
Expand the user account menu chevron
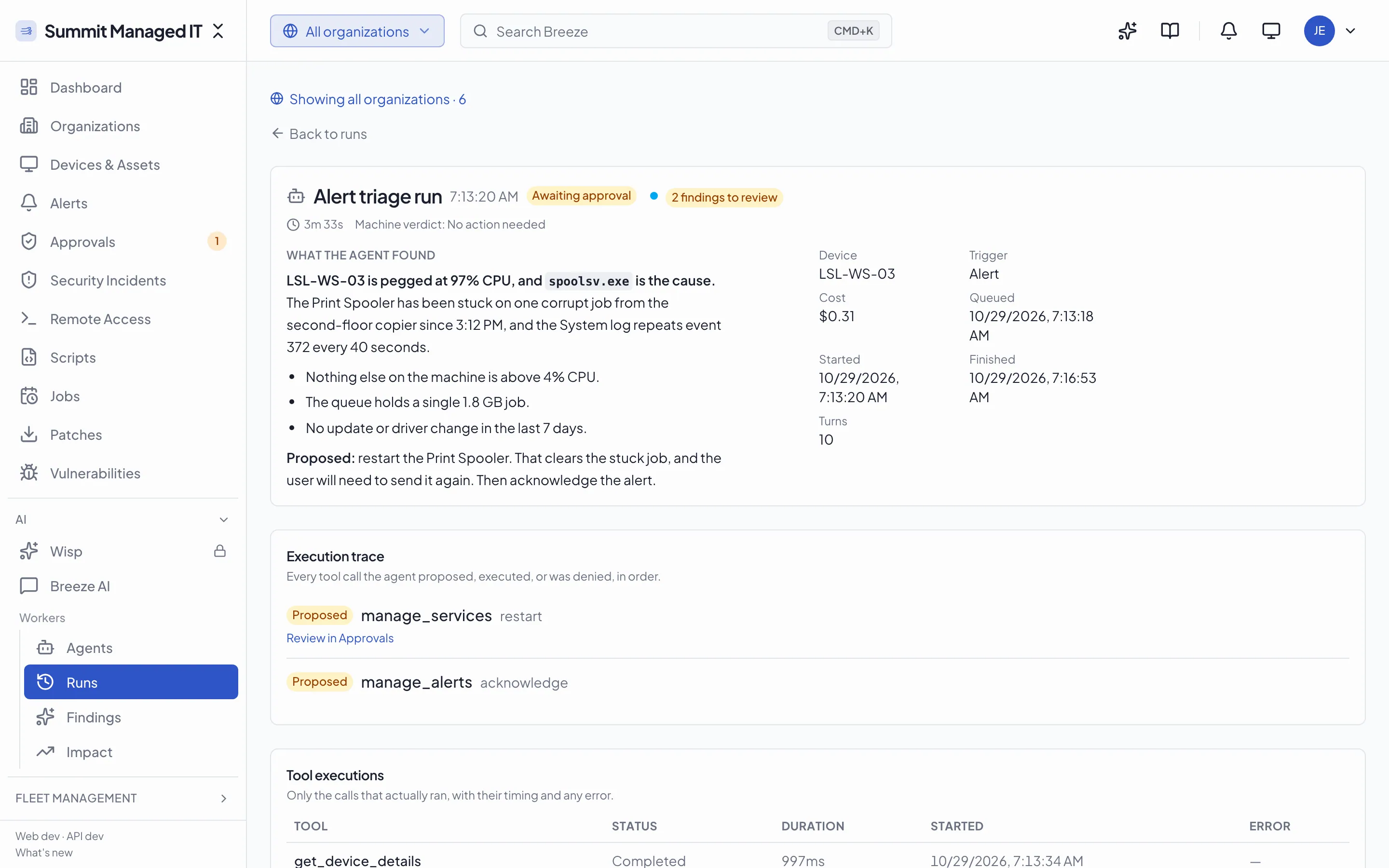pos(1350,31)
